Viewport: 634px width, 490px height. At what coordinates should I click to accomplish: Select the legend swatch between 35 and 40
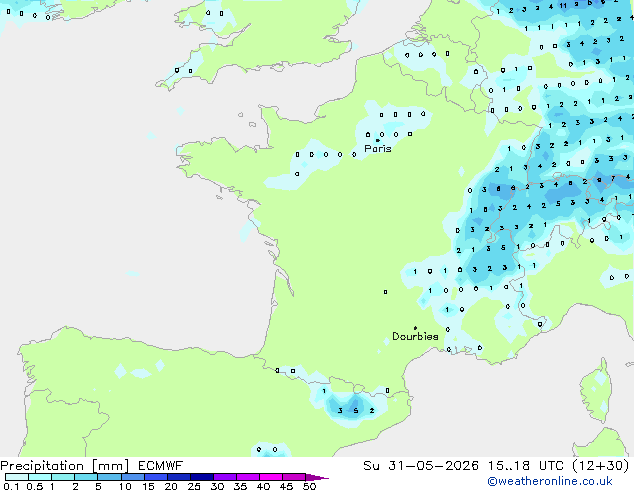tap(248, 477)
